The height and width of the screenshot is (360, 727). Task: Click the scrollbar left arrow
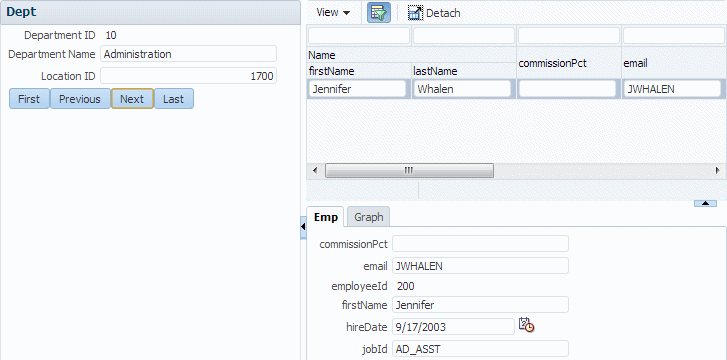(x=315, y=170)
